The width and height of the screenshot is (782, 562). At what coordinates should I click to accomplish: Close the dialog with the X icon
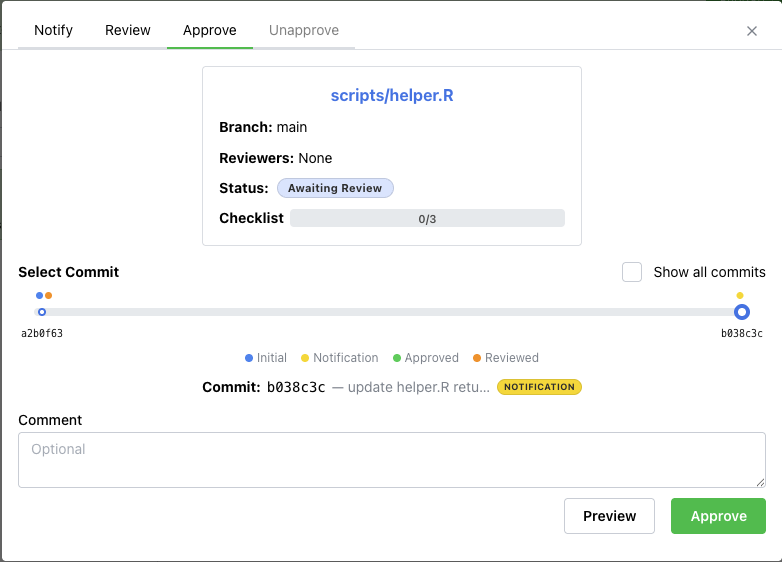click(x=752, y=31)
